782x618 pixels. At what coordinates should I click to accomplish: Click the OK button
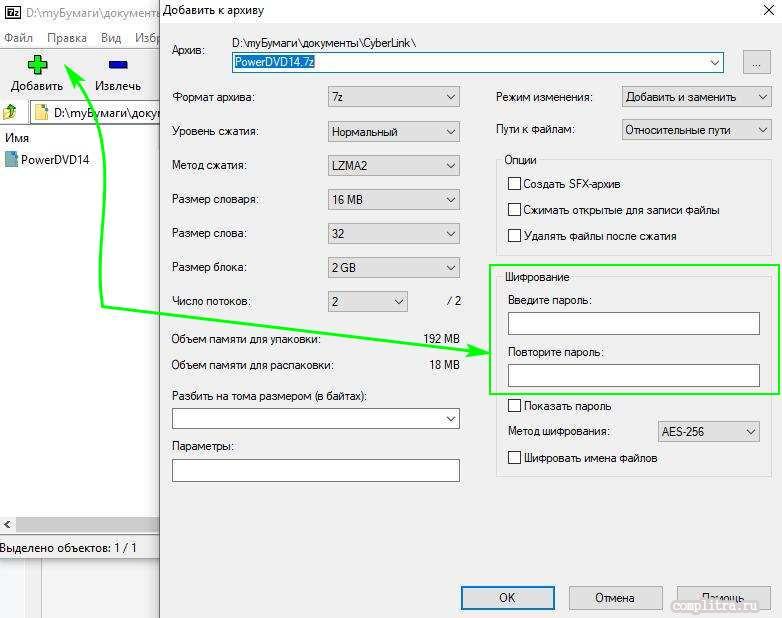click(x=508, y=598)
